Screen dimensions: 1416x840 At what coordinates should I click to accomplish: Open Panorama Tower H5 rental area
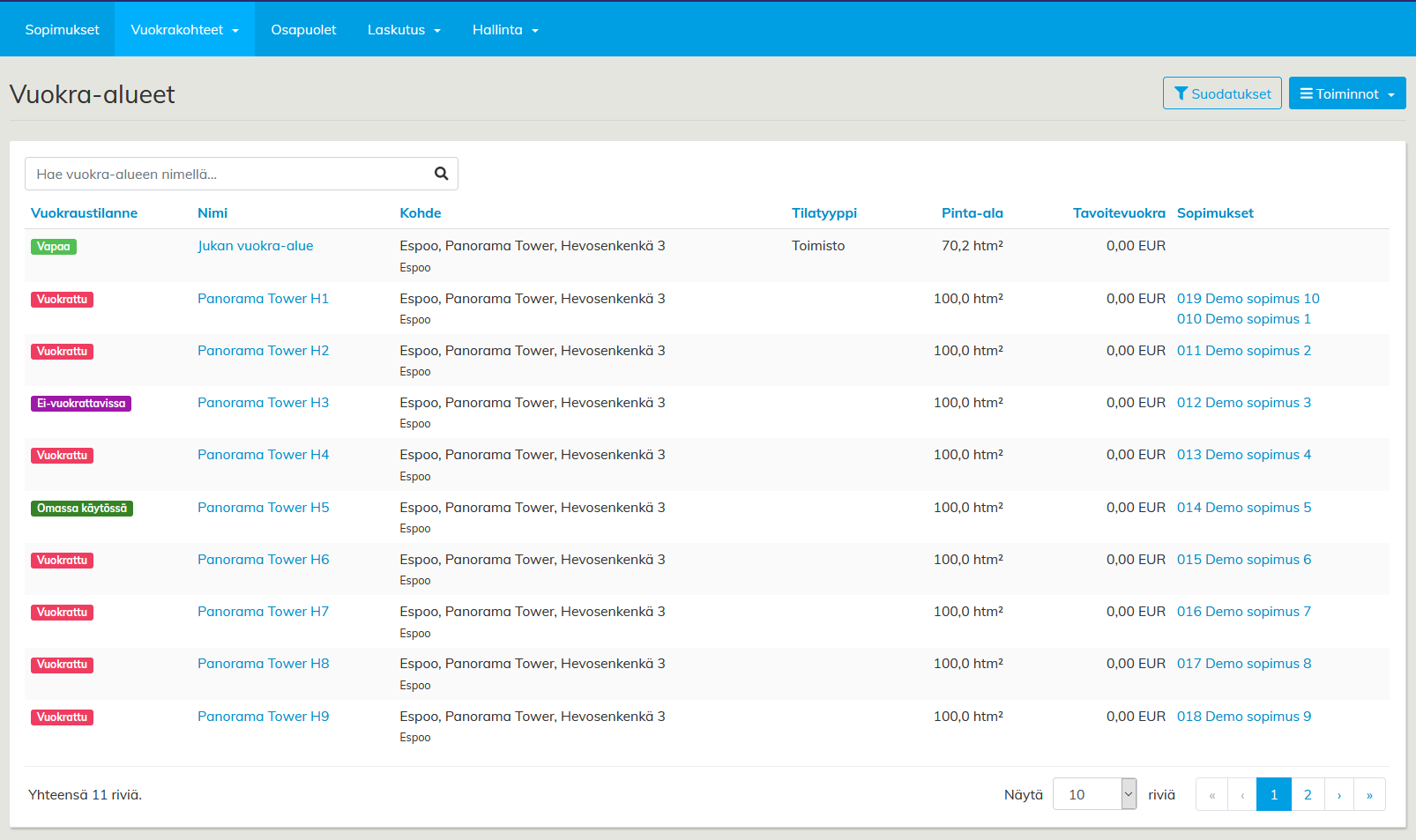(263, 508)
